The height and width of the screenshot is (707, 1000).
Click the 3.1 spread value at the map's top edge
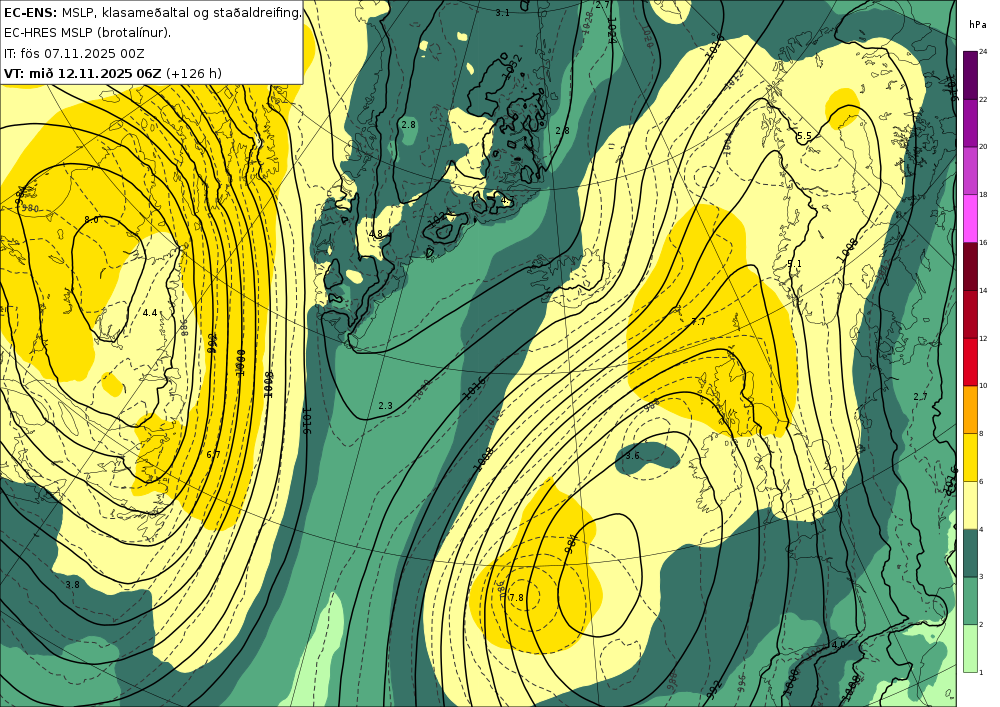click(x=503, y=12)
